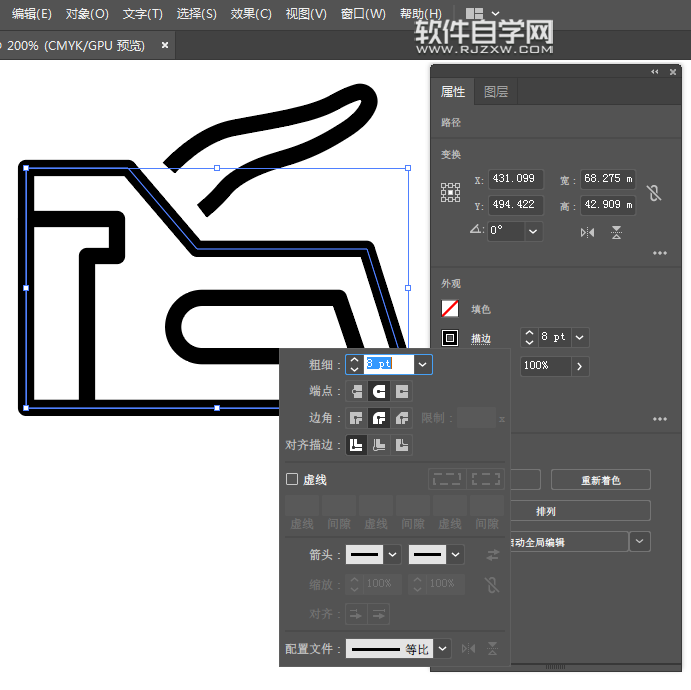The image size is (691, 690).
Task: Enable the 虚线 dashed line checkbox
Action: tap(292, 479)
